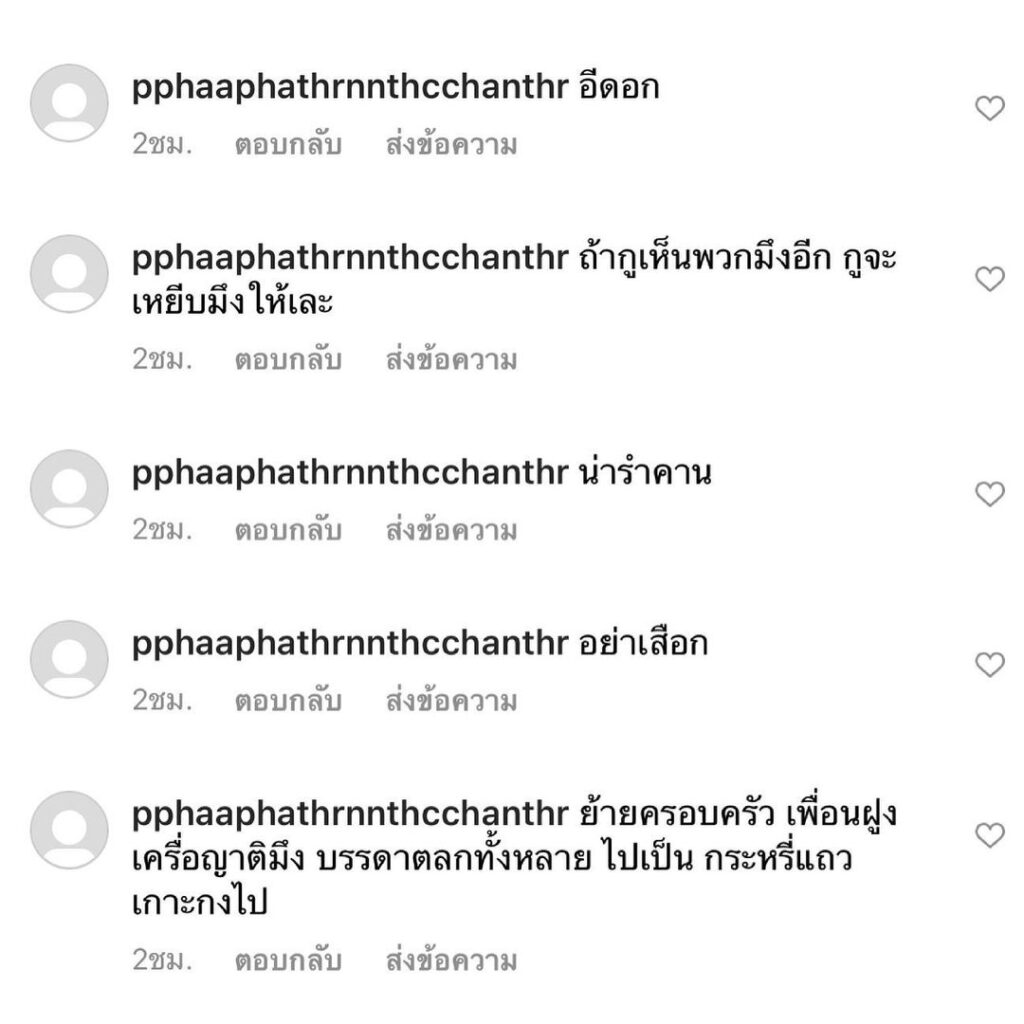1024x1024 pixels.
Task: Tap heart on comment starting "ถ้ากูเห็นพวกมึงอีก"
Action: 989,280
